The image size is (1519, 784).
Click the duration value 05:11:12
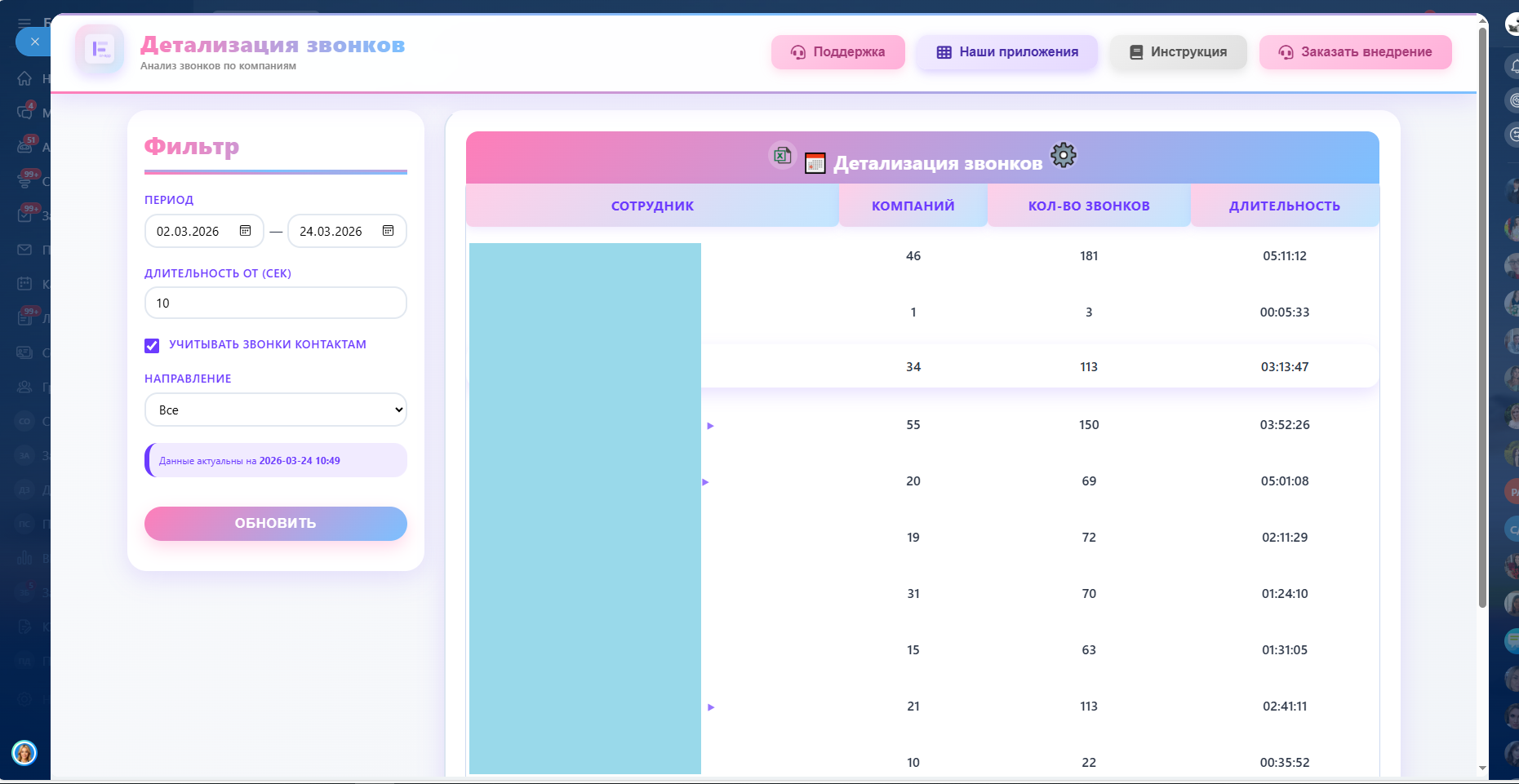pyautogui.click(x=1285, y=256)
